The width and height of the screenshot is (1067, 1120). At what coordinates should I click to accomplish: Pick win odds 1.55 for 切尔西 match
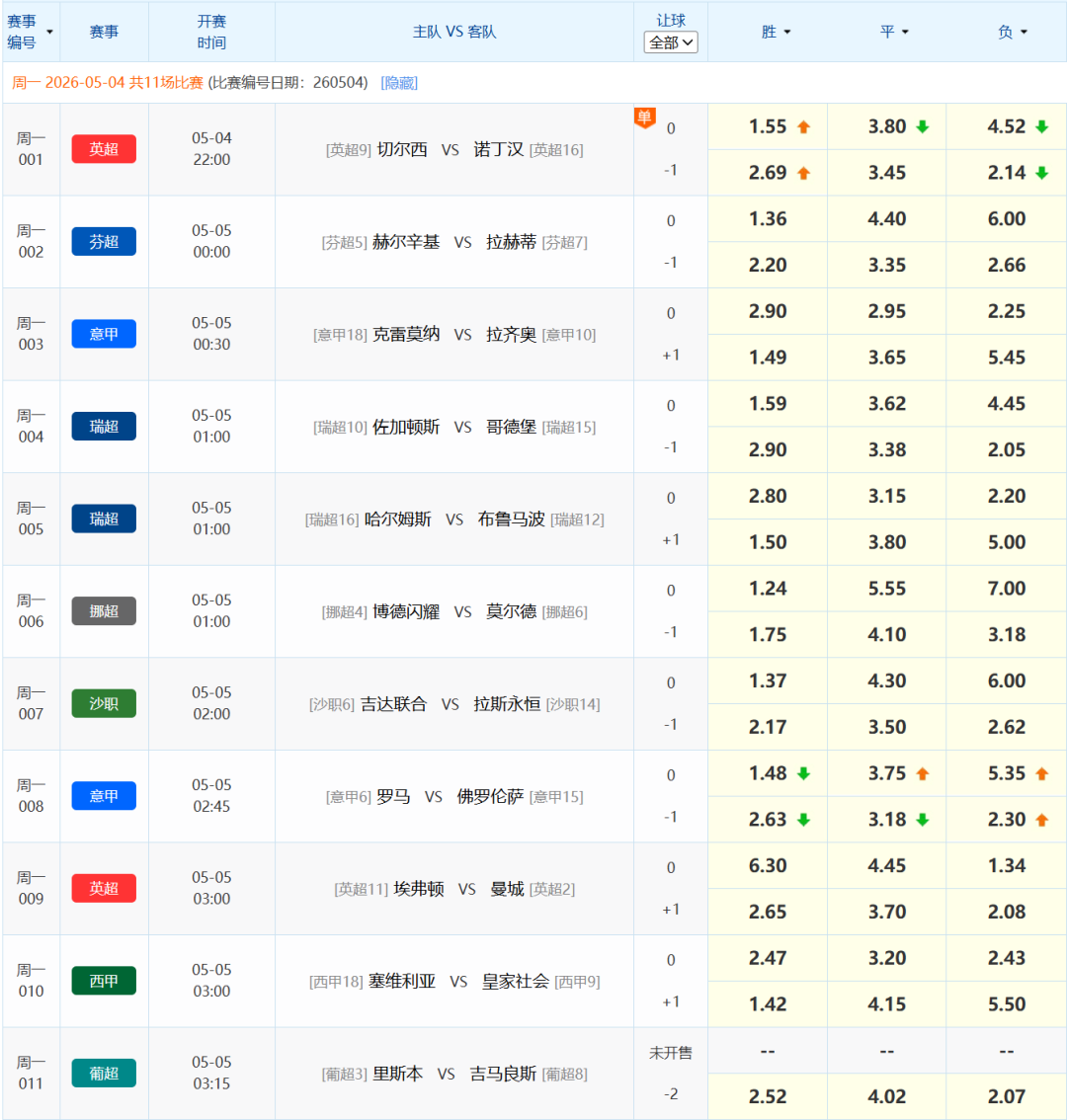tap(768, 126)
